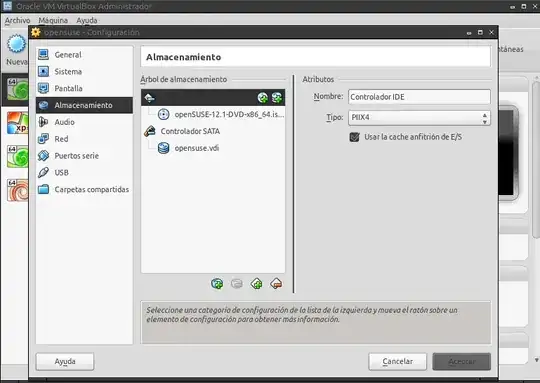Open the Sistema settings category

click(x=84, y=71)
